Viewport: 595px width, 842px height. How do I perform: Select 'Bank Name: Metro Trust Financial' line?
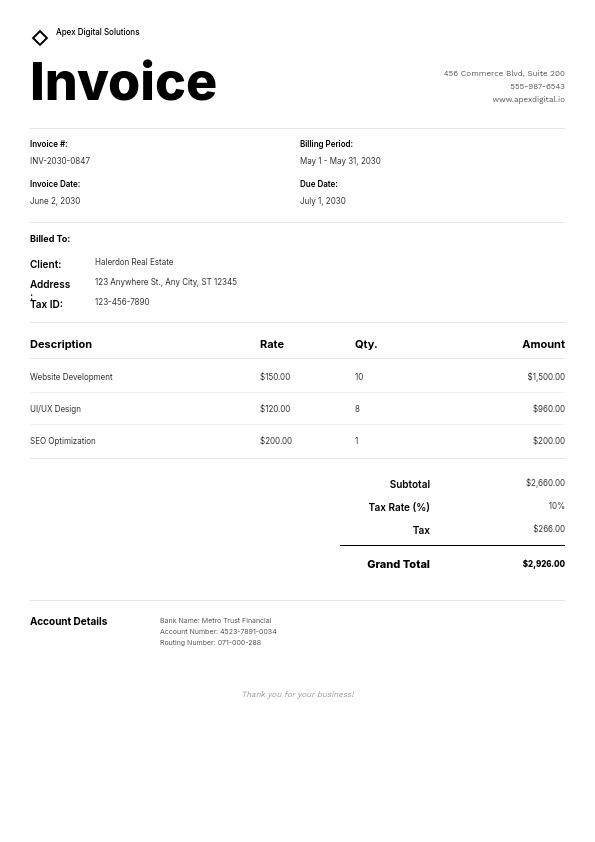coord(215,620)
